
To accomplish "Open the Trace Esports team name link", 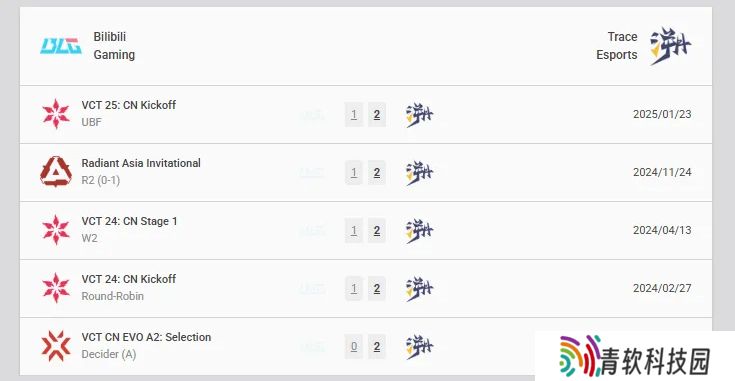I will click(616, 45).
